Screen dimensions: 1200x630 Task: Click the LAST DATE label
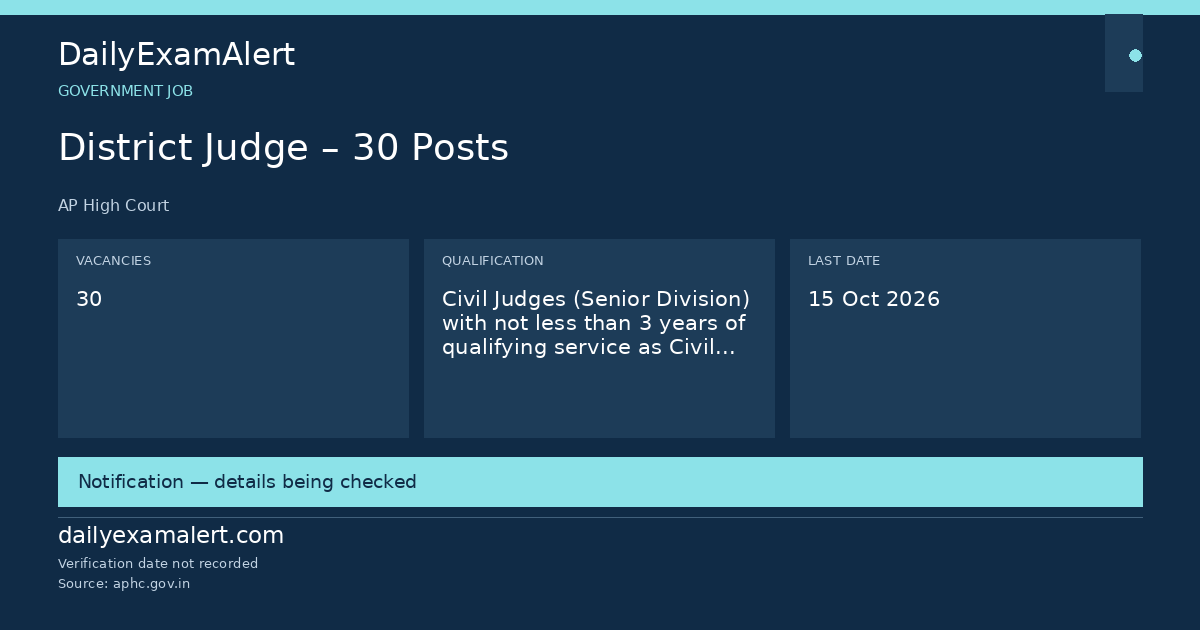(844, 261)
